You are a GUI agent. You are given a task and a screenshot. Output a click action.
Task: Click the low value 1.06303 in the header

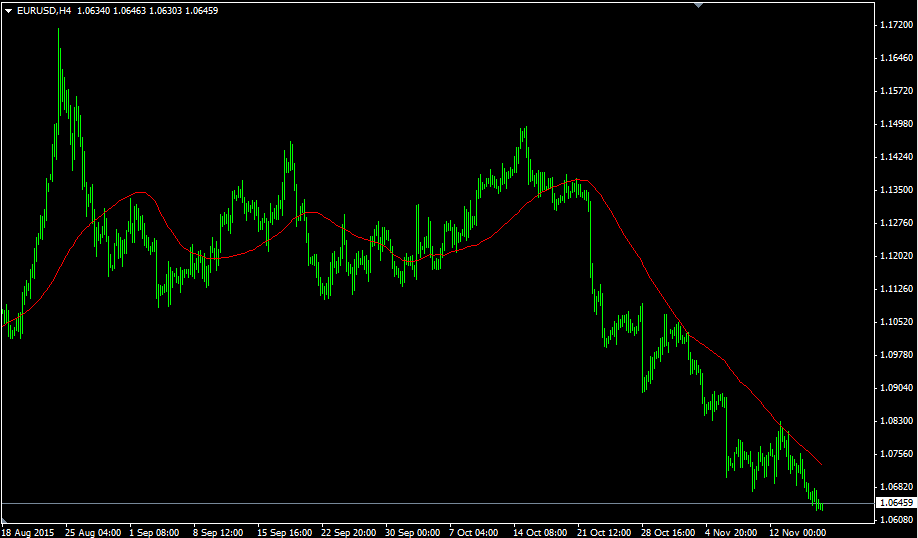[x=165, y=11]
